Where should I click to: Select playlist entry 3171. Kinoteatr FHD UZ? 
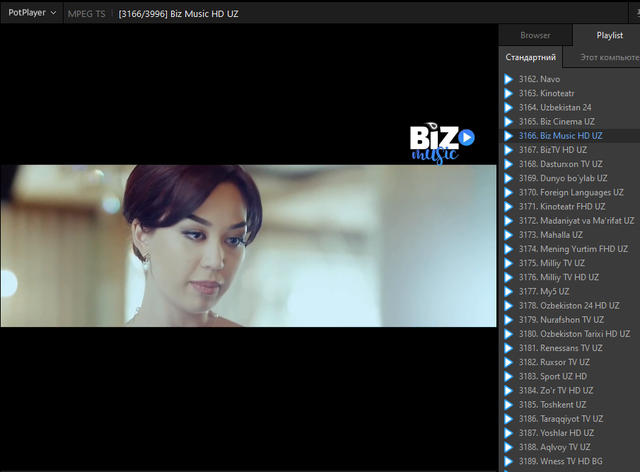[570, 207]
